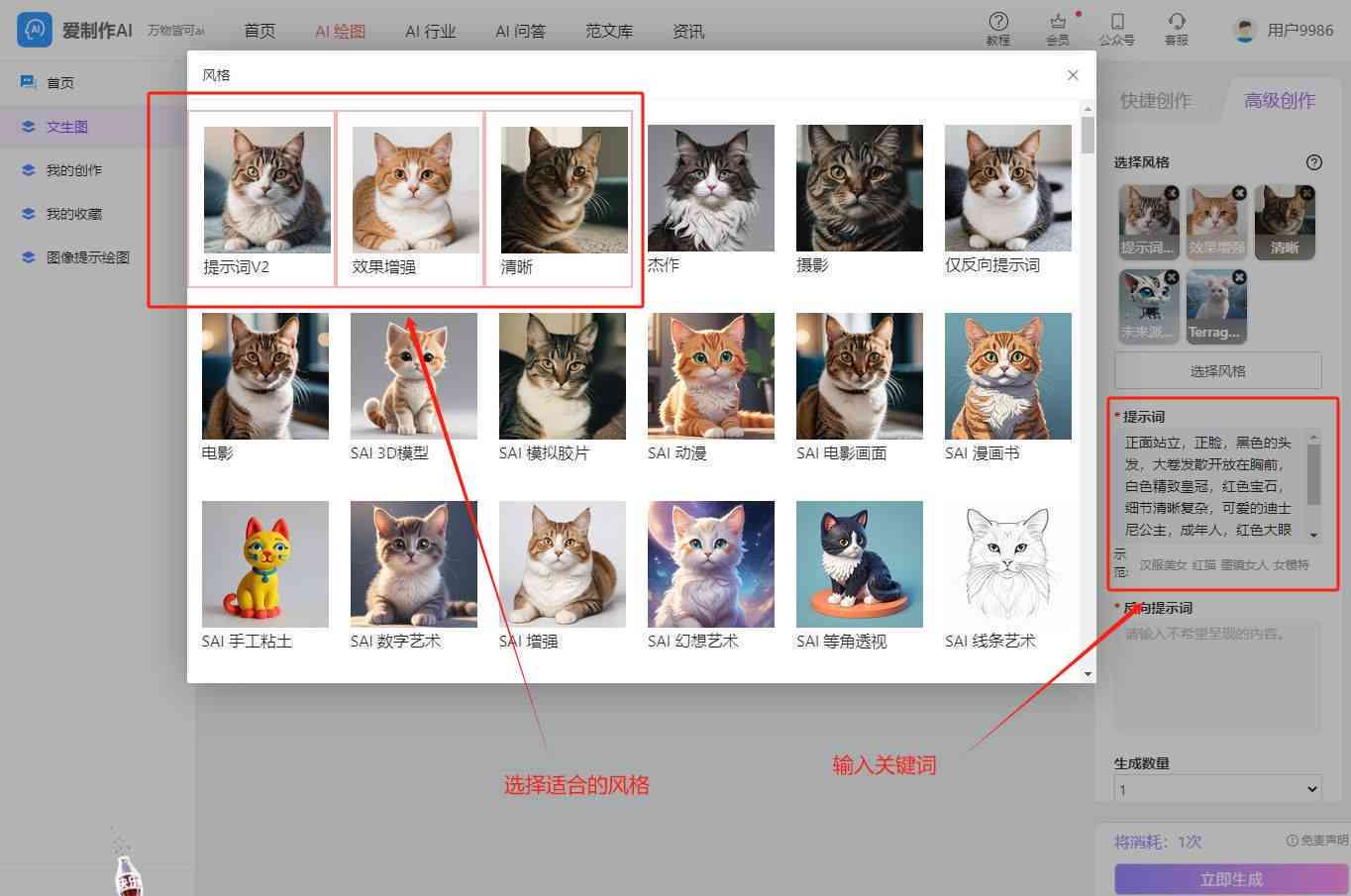The height and width of the screenshot is (896, 1351).
Task: Click the dialog scrollbar up arrow
Action: (x=1088, y=109)
